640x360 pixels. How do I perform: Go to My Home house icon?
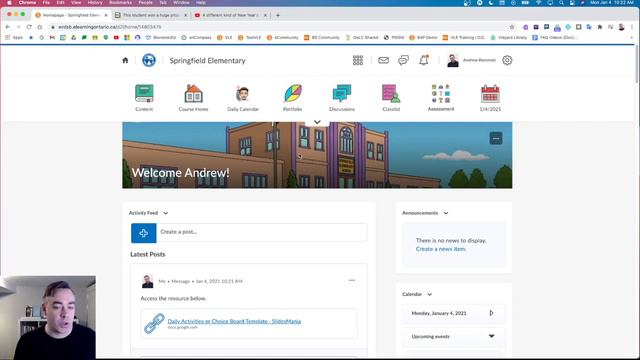pyautogui.click(x=125, y=60)
